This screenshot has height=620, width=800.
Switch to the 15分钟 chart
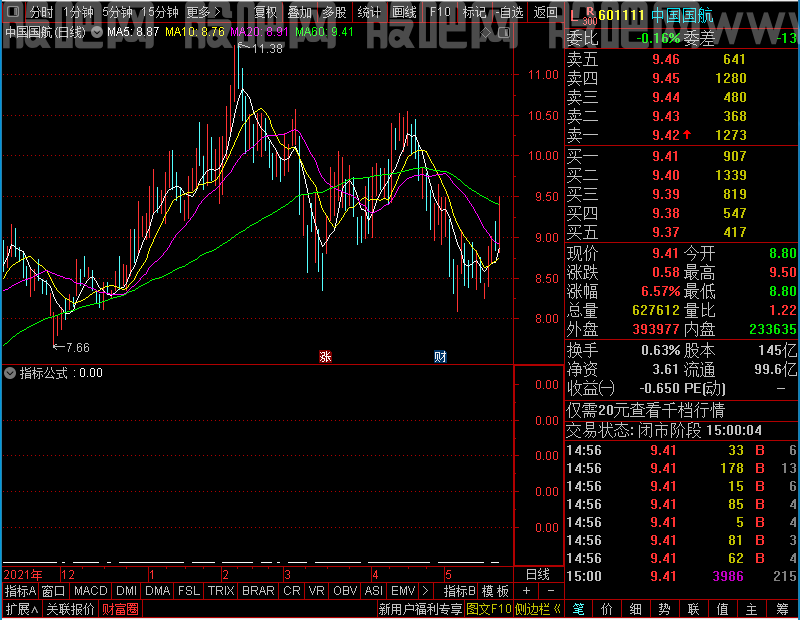pyautogui.click(x=160, y=12)
